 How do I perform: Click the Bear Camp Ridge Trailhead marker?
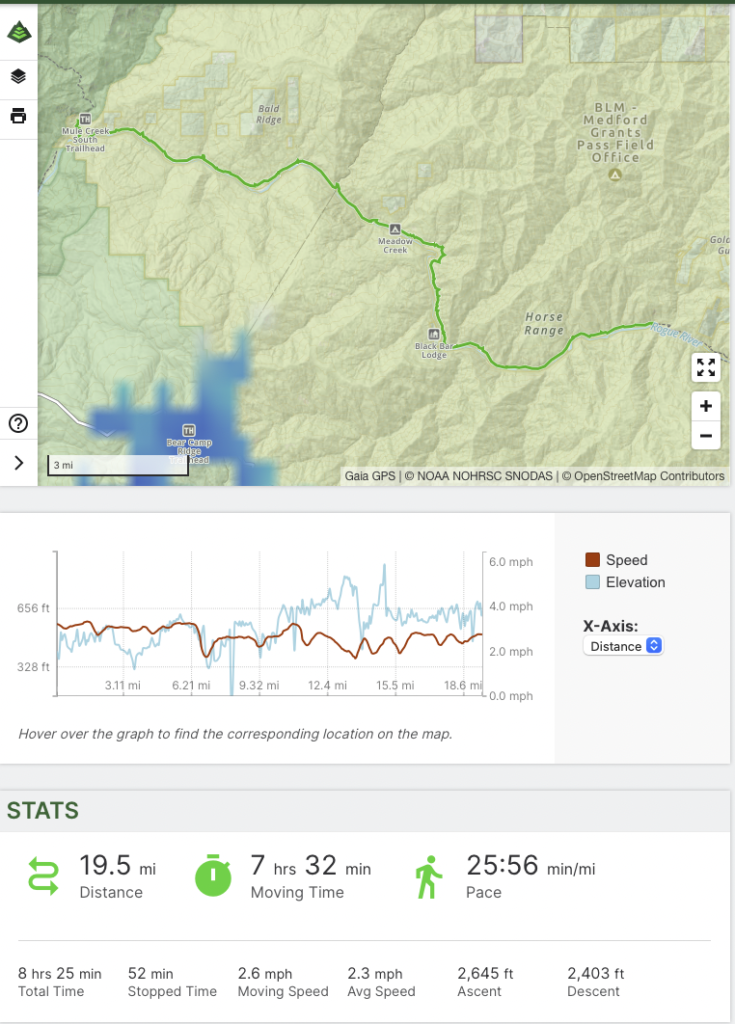(x=188, y=430)
